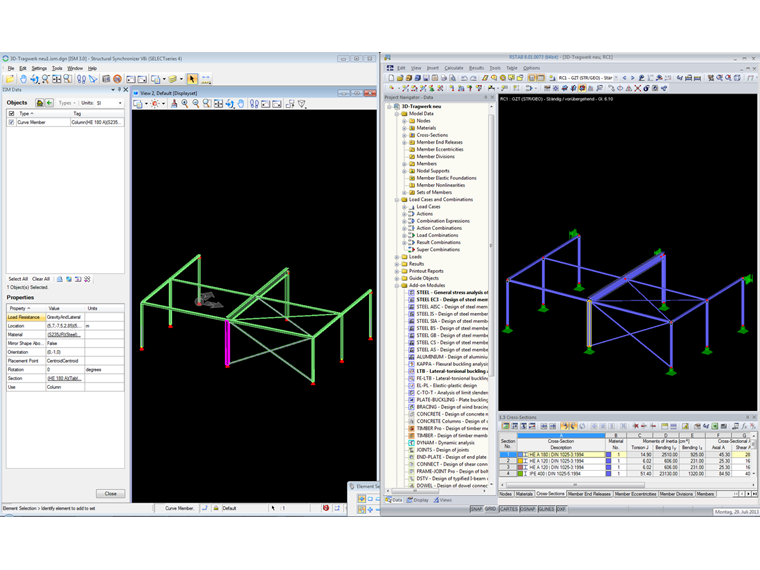Click the undo arrow in RSTAB toolbar
The width and height of the screenshot is (760, 570).
coord(464,78)
